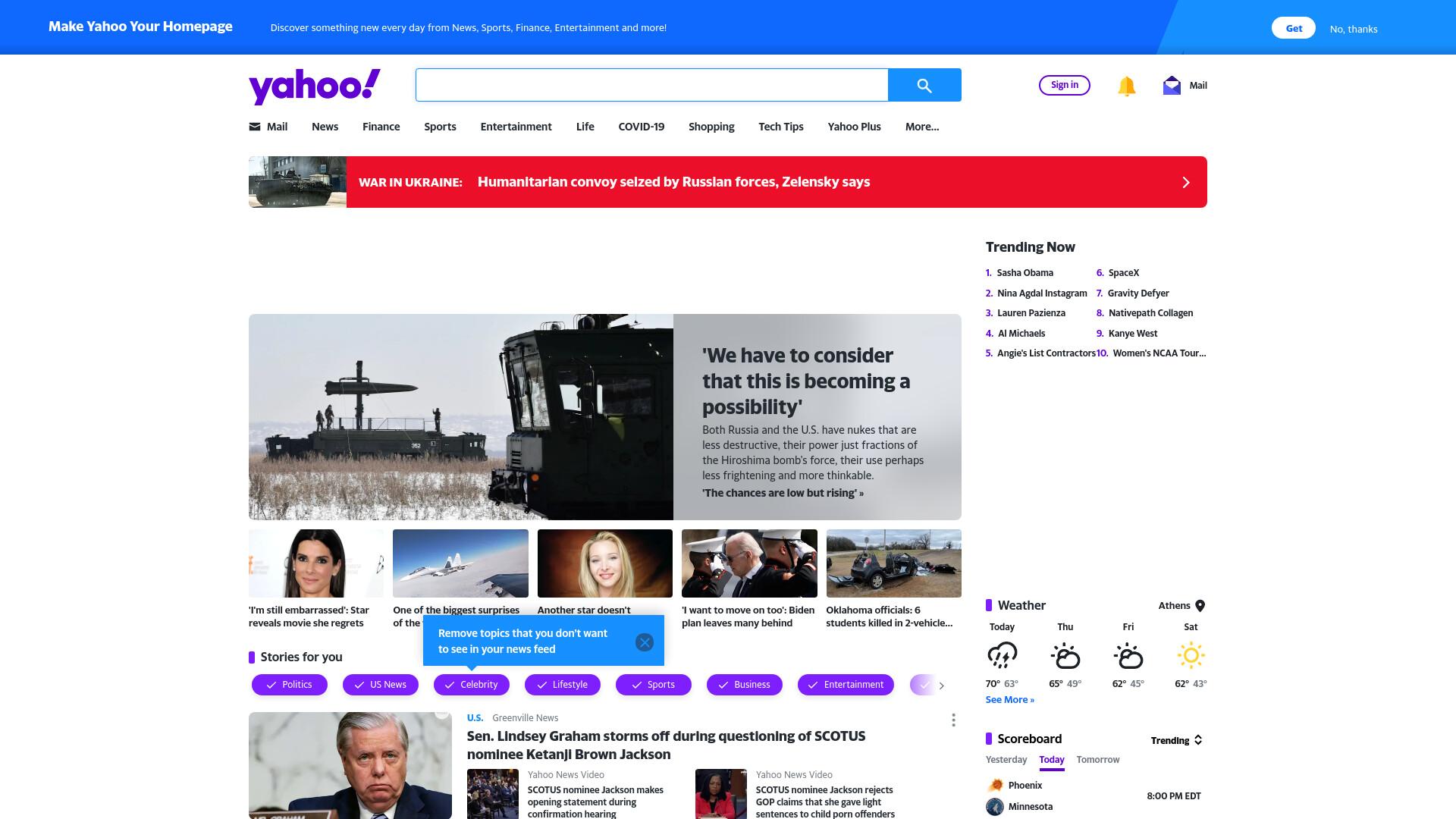Click the small Mail envelope in nav bar
This screenshot has width=1456, height=819.
(255, 127)
